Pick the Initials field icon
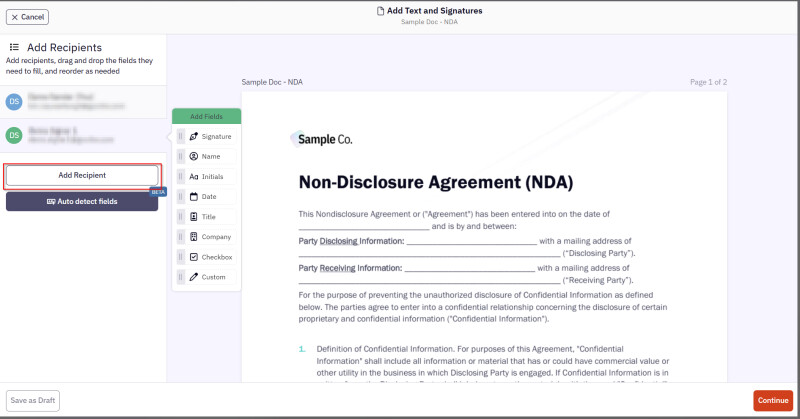The height and width of the screenshot is (419, 800). (x=194, y=176)
